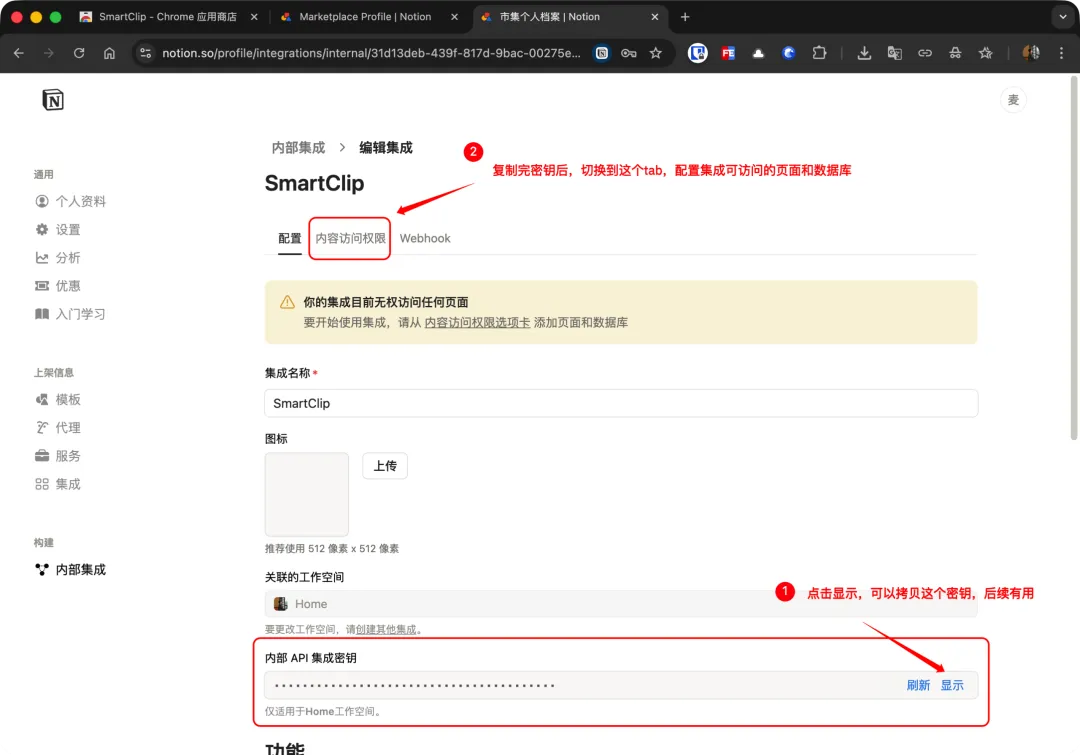
Task: Switch to the 内容访问权限 tab
Action: [351, 238]
